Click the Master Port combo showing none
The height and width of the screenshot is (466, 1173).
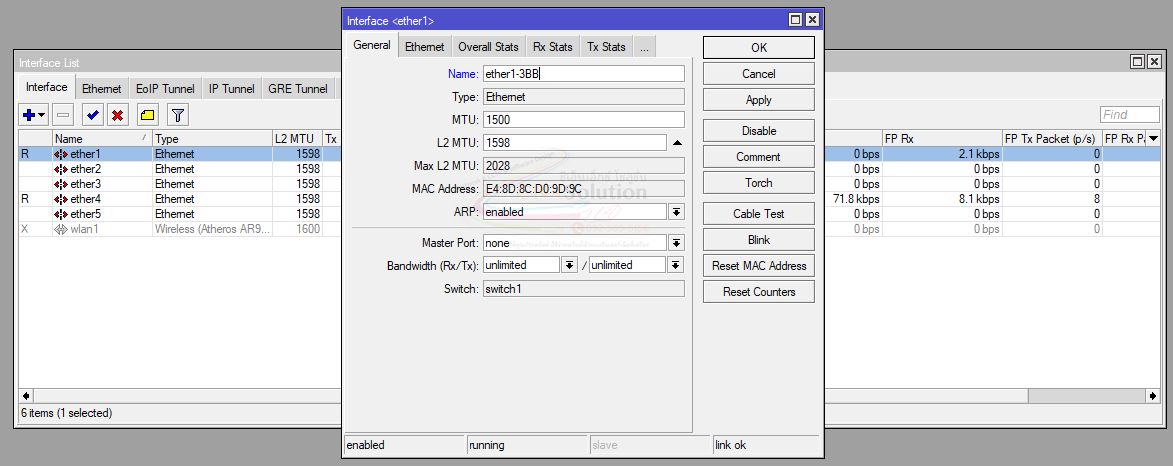click(x=575, y=243)
